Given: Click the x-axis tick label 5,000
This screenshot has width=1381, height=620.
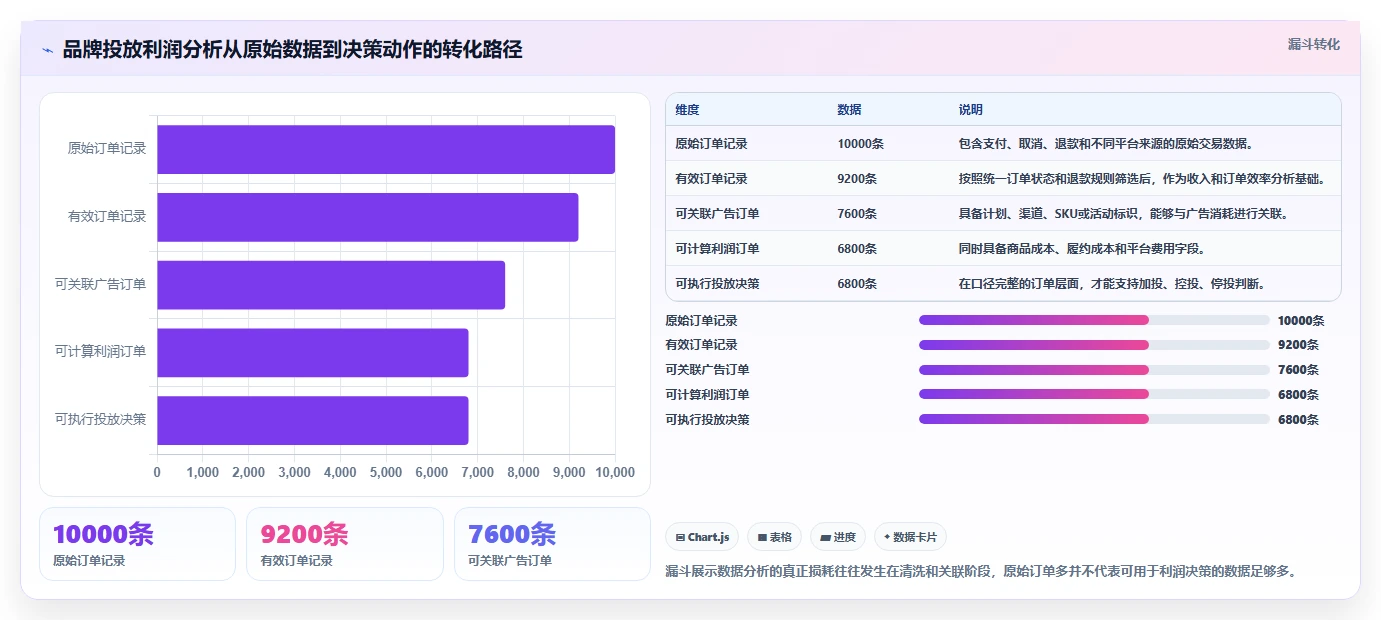Looking at the screenshot, I should 386,472.
